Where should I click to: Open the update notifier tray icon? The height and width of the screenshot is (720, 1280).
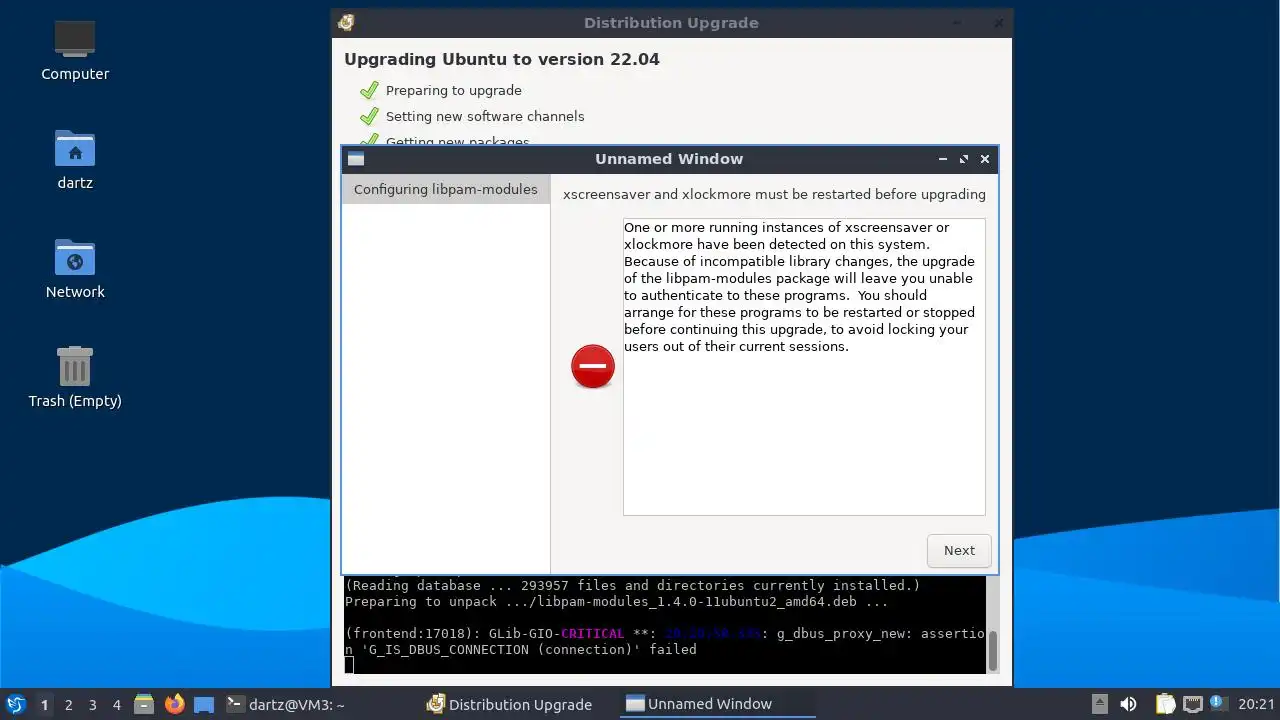(1218, 703)
